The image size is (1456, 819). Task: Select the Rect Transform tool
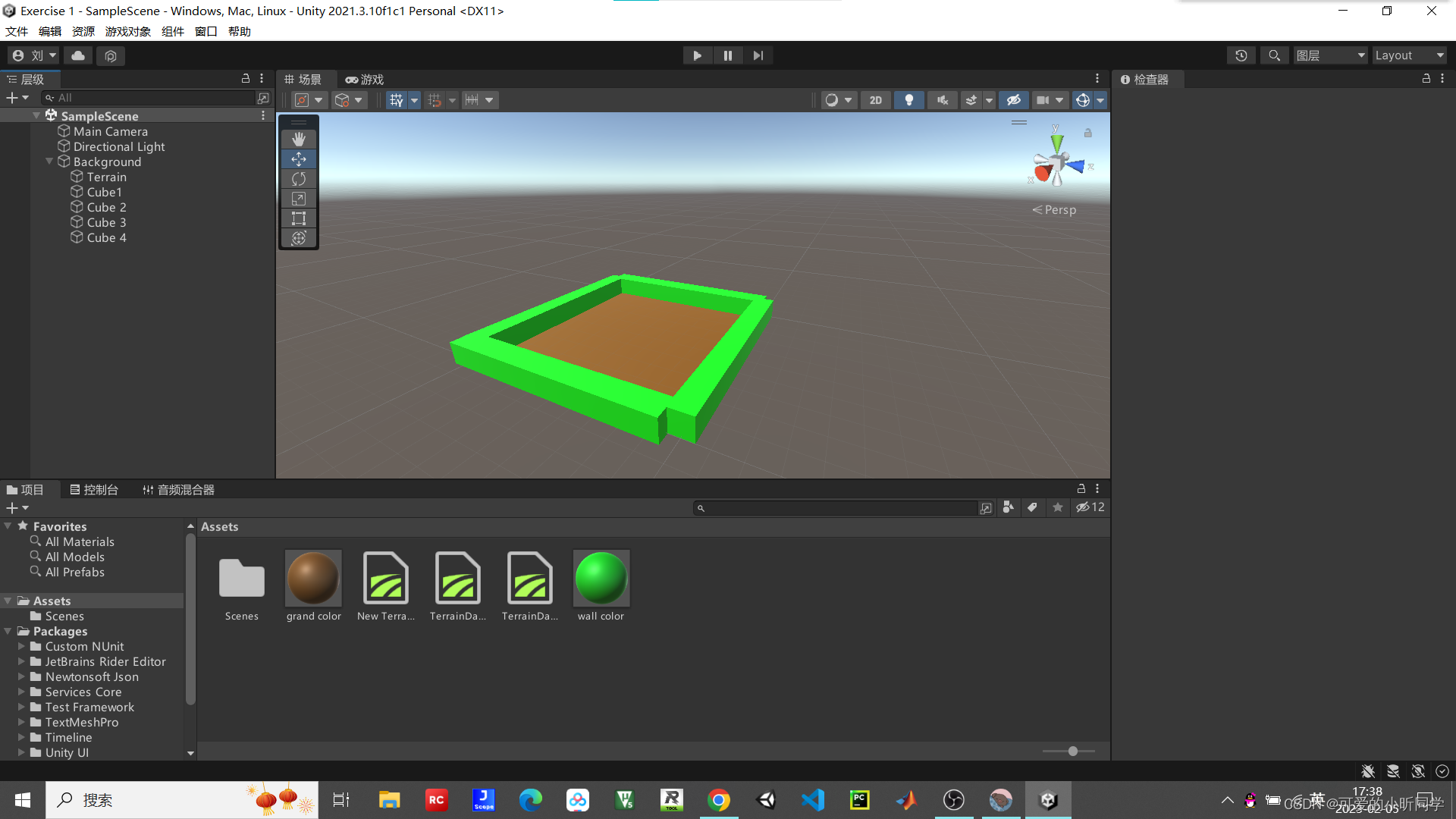click(x=298, y=218)
